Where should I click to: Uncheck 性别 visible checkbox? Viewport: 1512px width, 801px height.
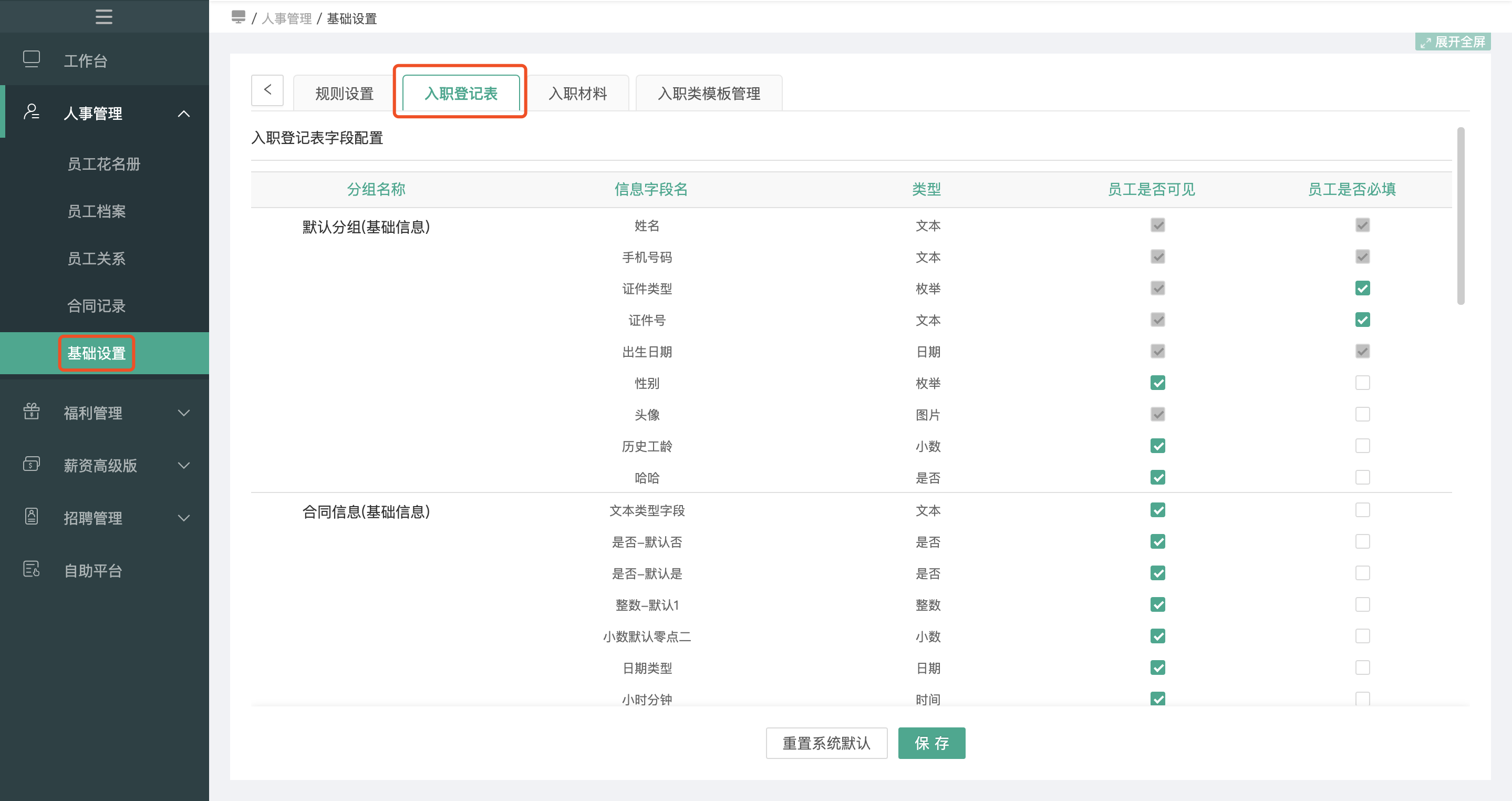(1157, 384)
